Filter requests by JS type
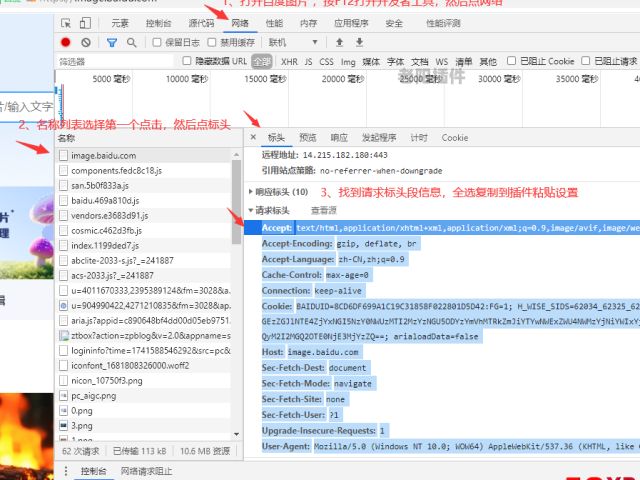640x480 pixels. pyautogui.click(x=308, y=62)
